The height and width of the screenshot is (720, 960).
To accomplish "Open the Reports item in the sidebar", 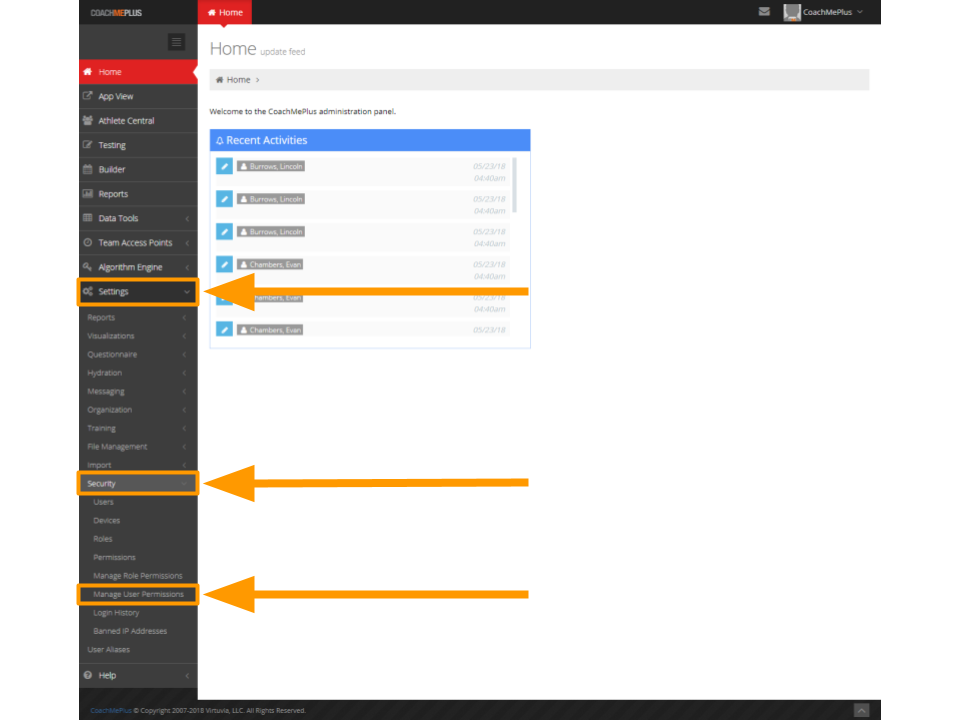I will [112, 194].
